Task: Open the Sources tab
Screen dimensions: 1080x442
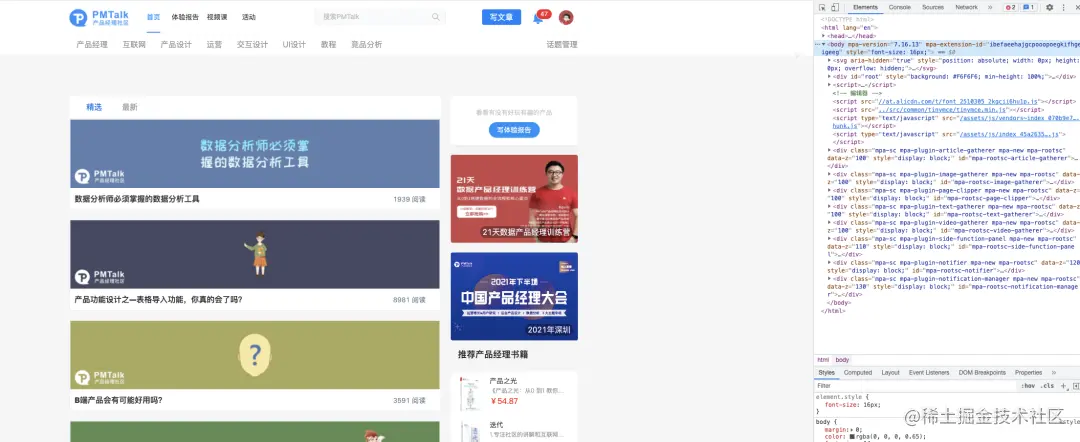Action: pos(933,8)
